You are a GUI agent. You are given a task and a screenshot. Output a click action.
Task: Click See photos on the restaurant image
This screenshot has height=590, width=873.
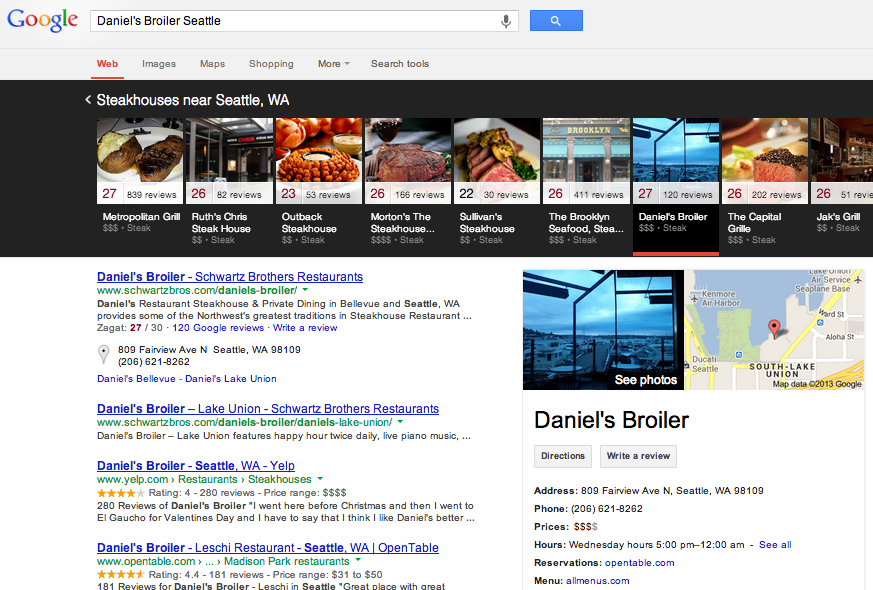pos(646,380)
